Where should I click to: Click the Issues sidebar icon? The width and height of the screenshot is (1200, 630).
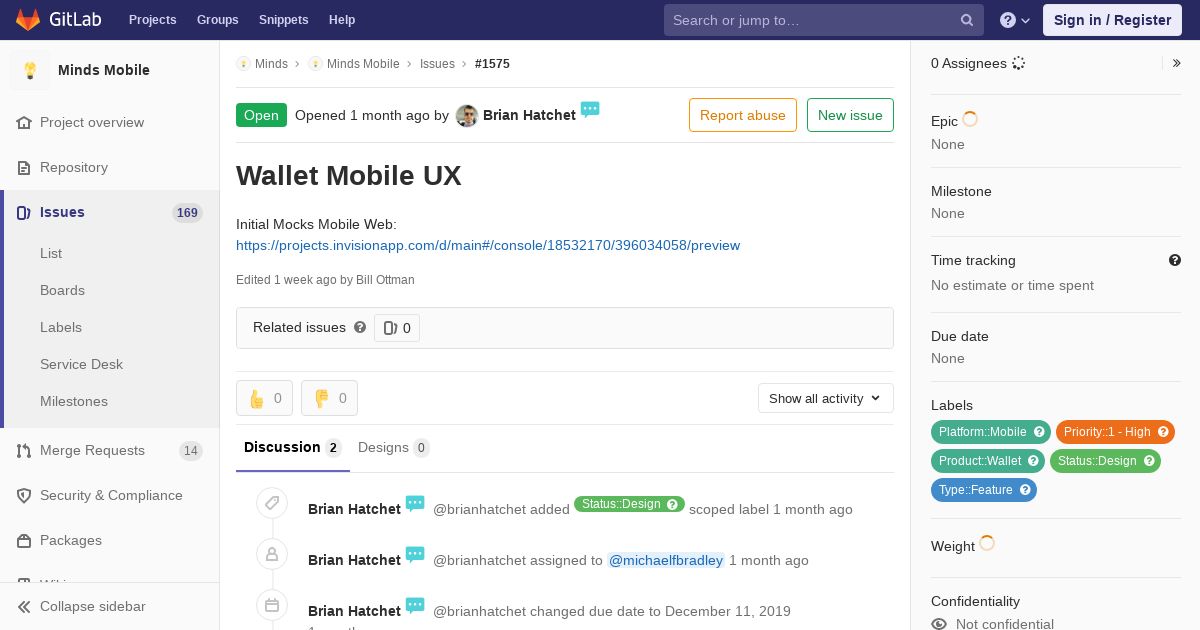tap(24, 212)
